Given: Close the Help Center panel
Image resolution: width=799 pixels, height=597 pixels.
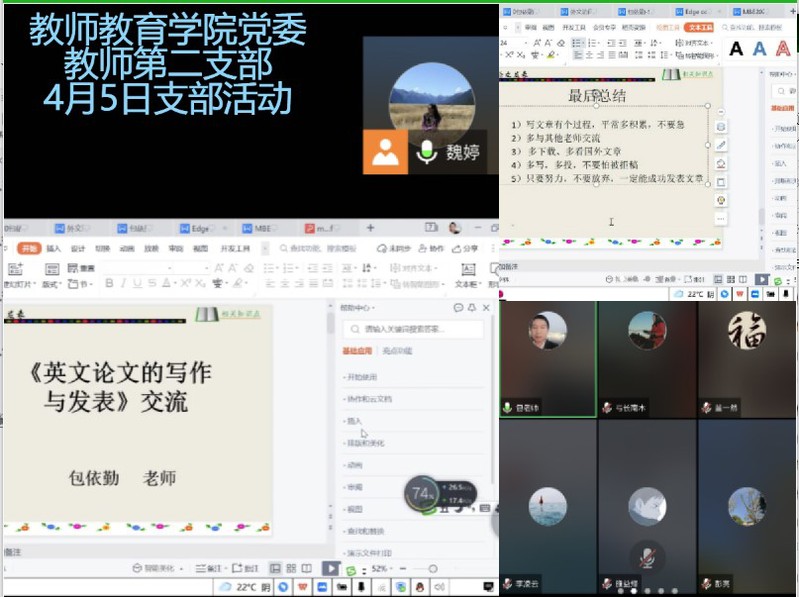Looking at the screenshot, I should coord(486,308).
